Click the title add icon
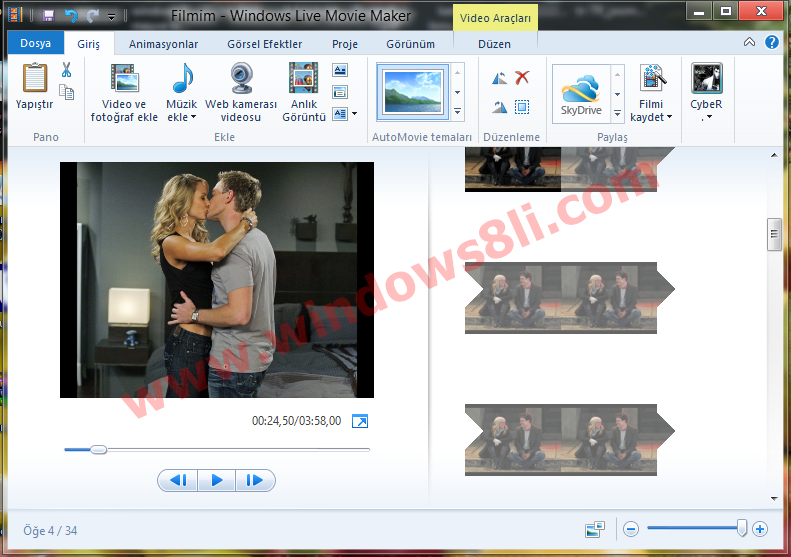Screen dimensions: 791x557 click(x=341, y=70)
